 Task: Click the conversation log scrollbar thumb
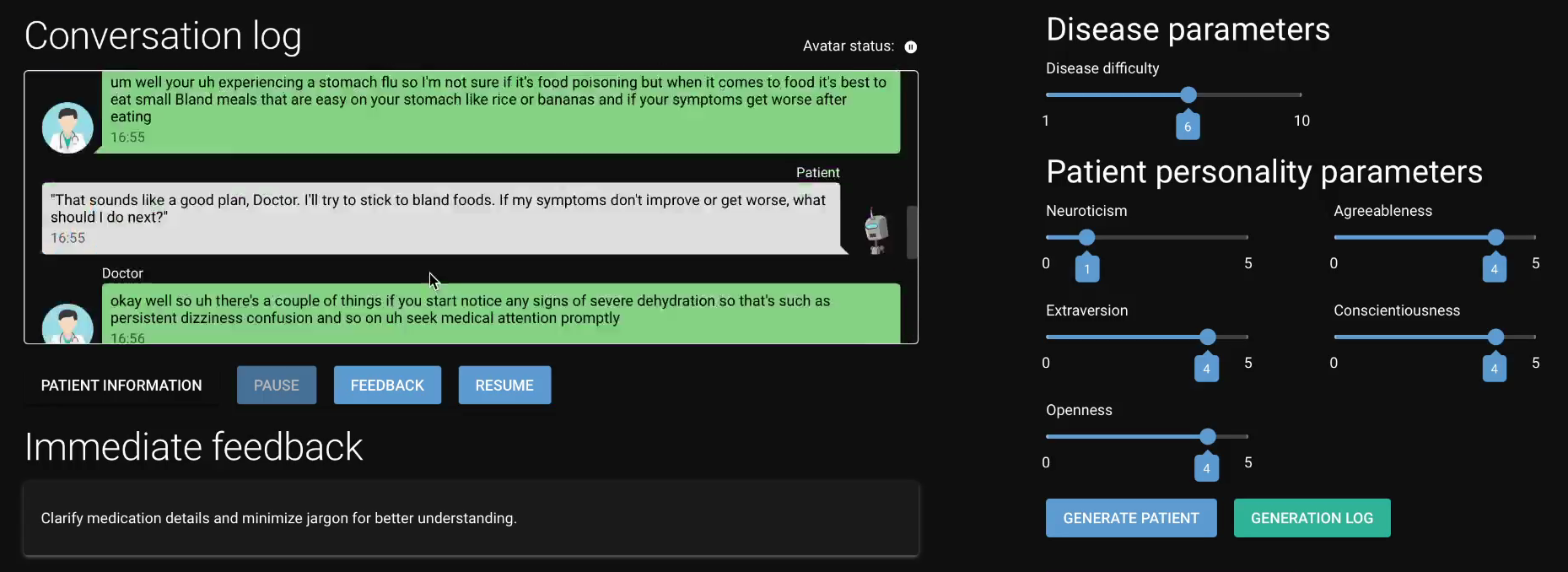coord(912,232)
